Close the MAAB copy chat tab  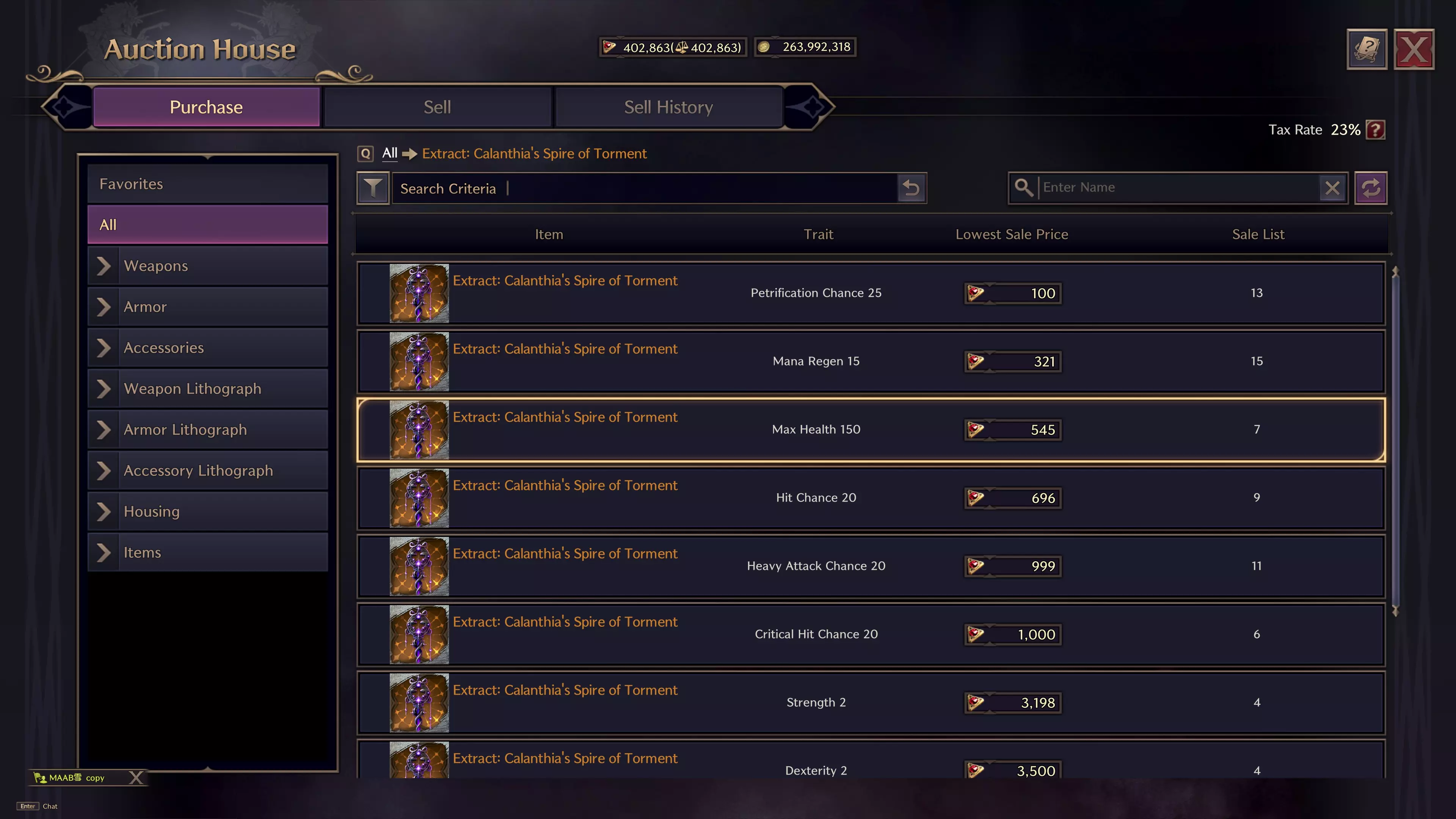(136, 778)
